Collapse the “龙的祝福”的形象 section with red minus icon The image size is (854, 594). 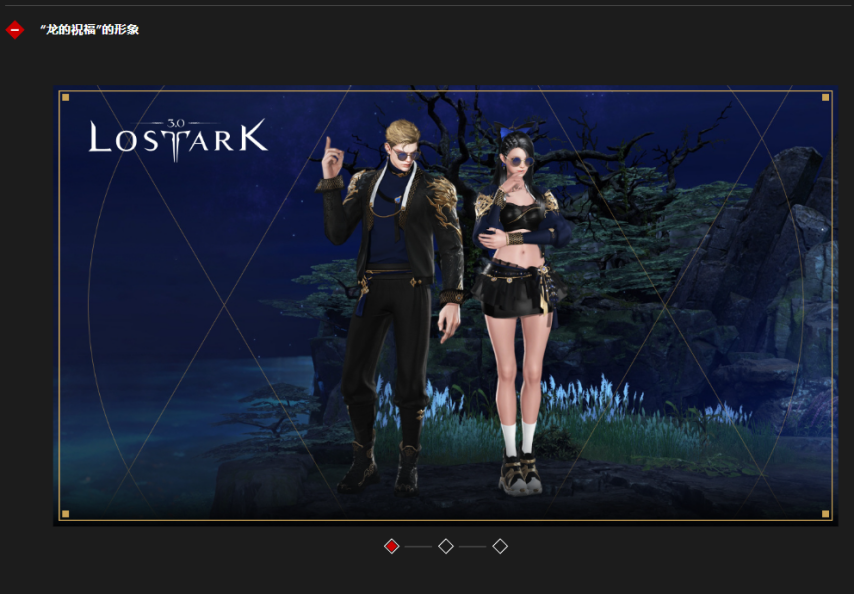click(x=15, y=30)
